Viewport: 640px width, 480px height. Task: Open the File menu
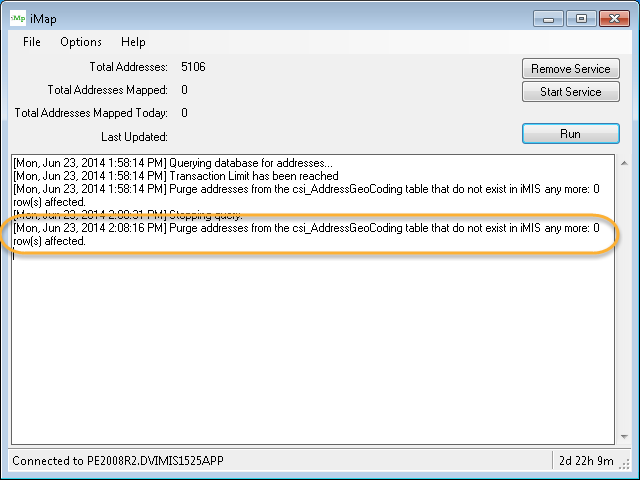click(x=32, y=42)
